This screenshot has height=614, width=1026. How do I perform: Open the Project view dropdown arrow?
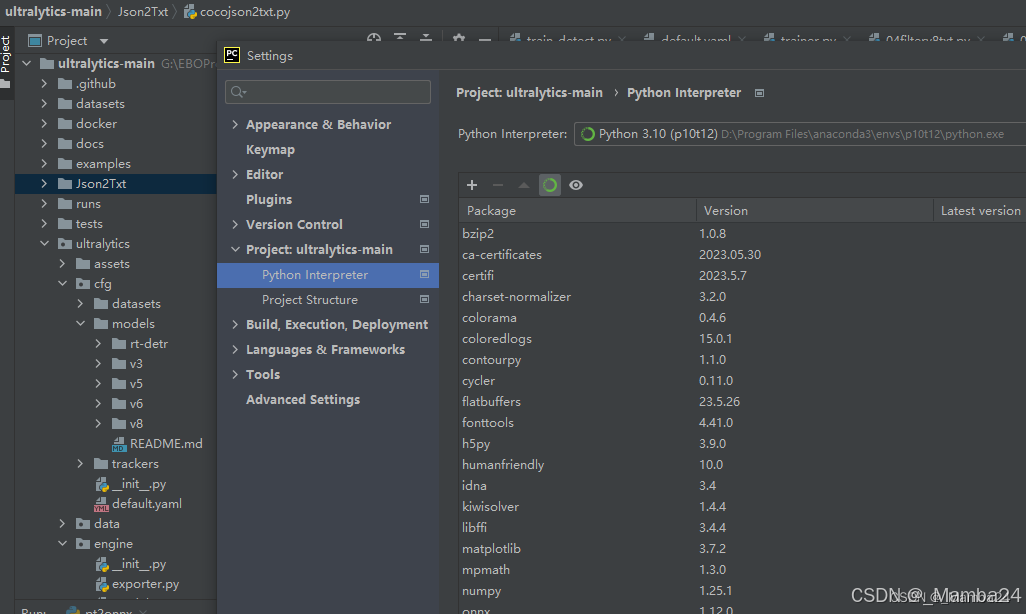tap(104, 41)
